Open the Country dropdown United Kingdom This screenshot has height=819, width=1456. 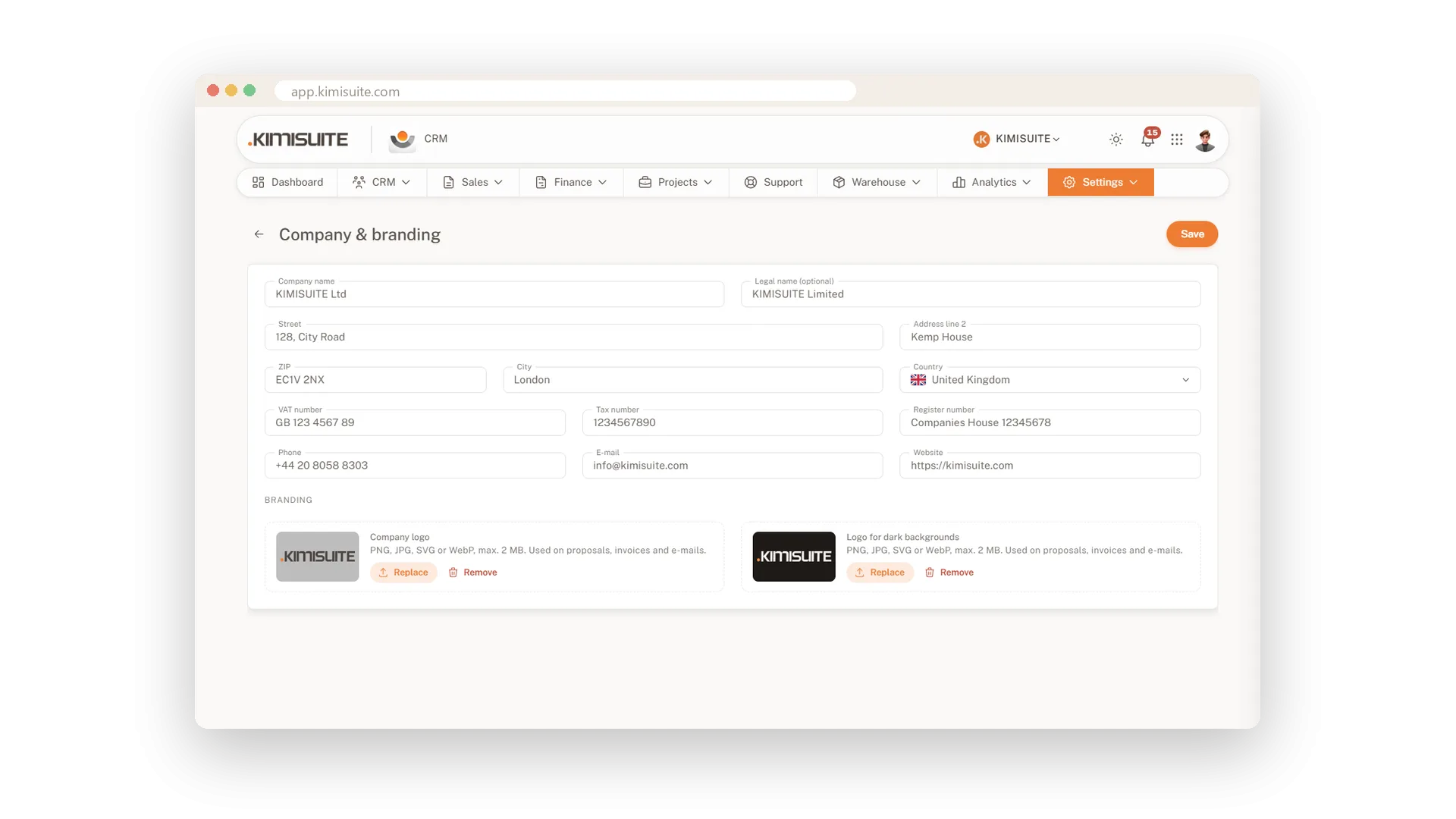click(x=1050, y=380)
